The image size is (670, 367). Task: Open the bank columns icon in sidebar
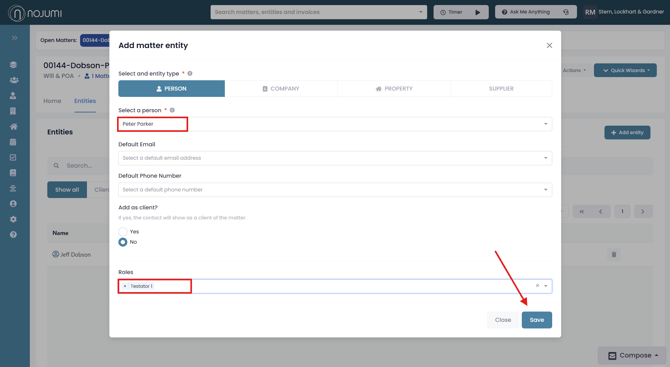pyautogui.click(x=13, y=188)
